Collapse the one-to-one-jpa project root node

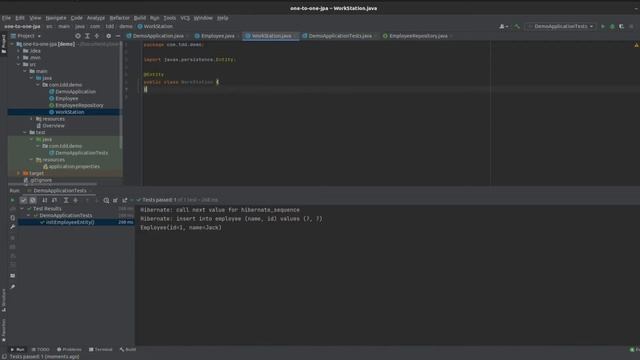coord(12,44)
